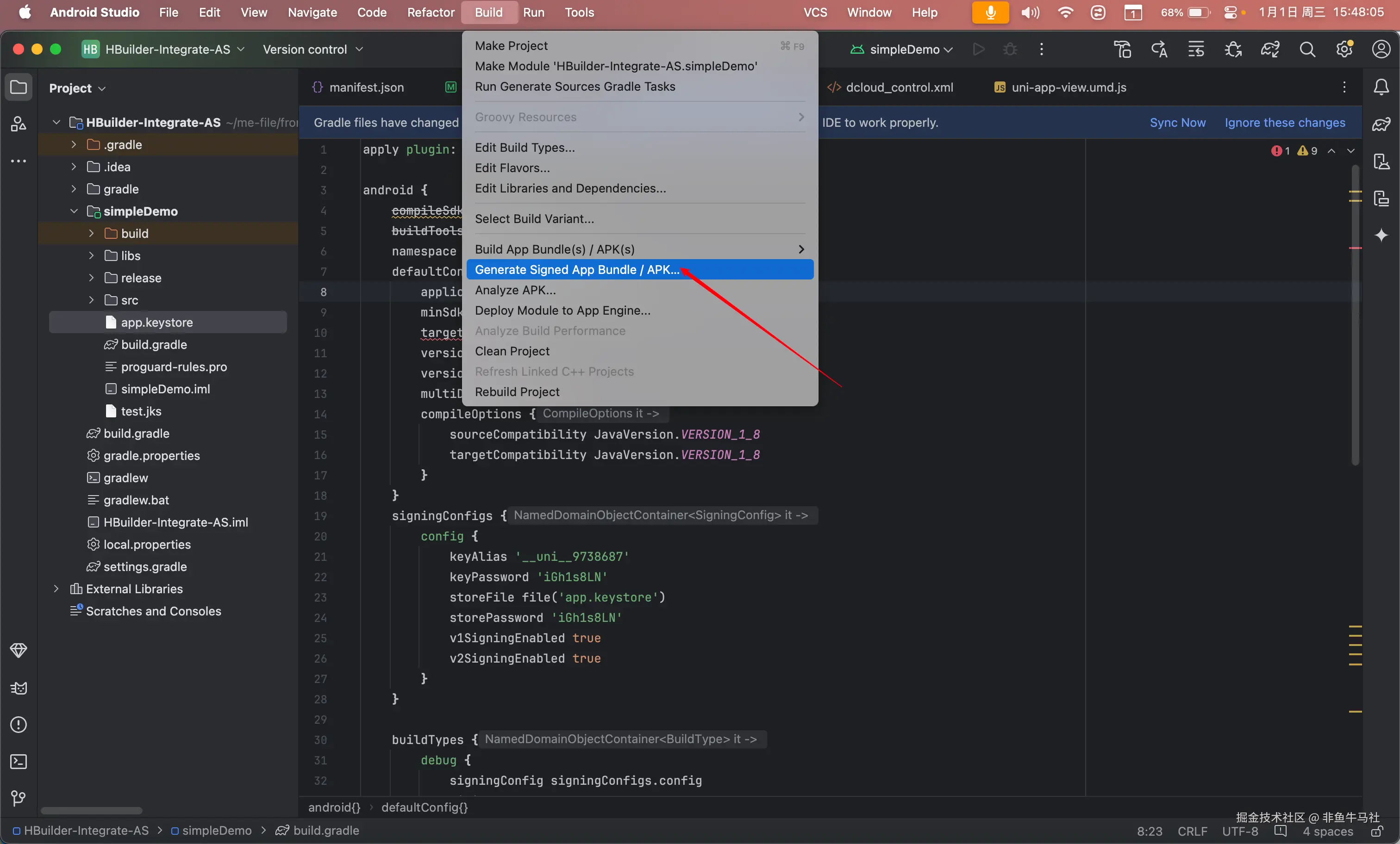The height and width of the screenshot is (844, 1400).
Task: Click the Search Everywhere magnifier icon
Action: point(1307,50)
